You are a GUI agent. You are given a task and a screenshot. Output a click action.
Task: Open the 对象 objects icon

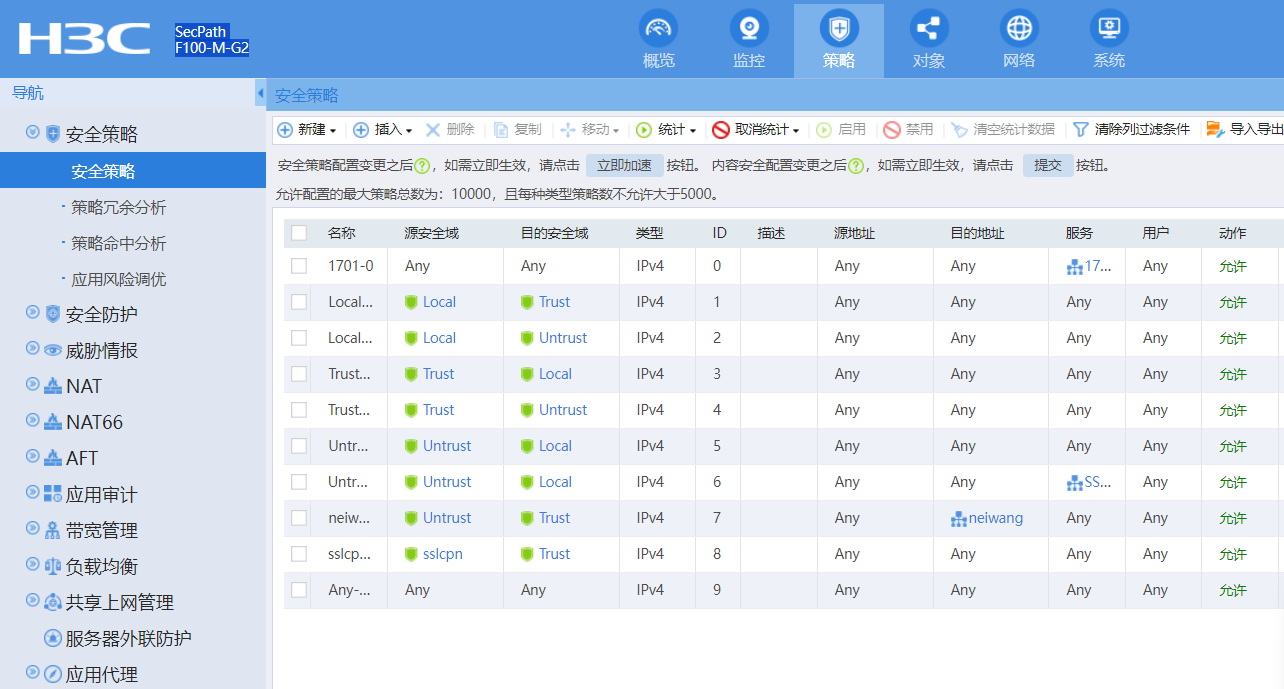pyautogui.click(x=929, y=28)
